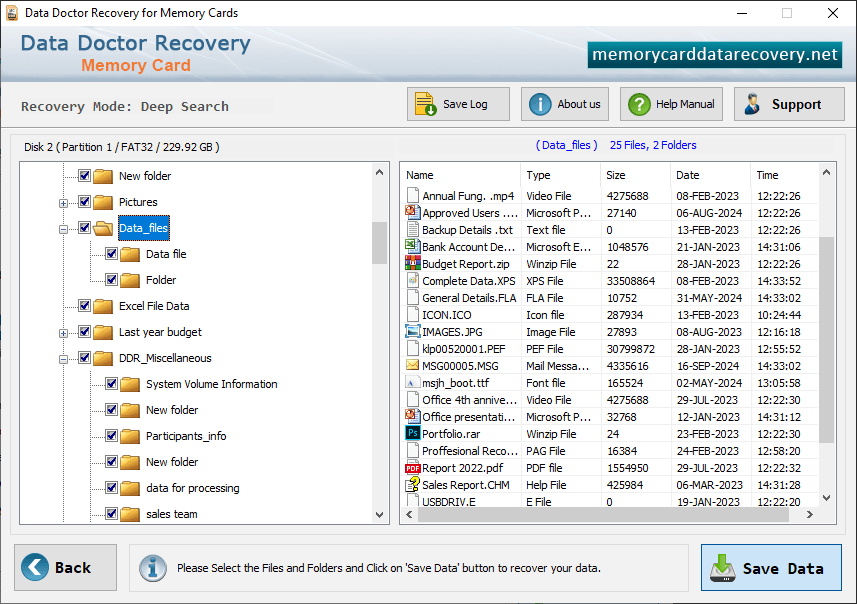Click the file list horizontal scrollbar thumb
Viewport: 857px width, 604px height.
coord(603,515)
